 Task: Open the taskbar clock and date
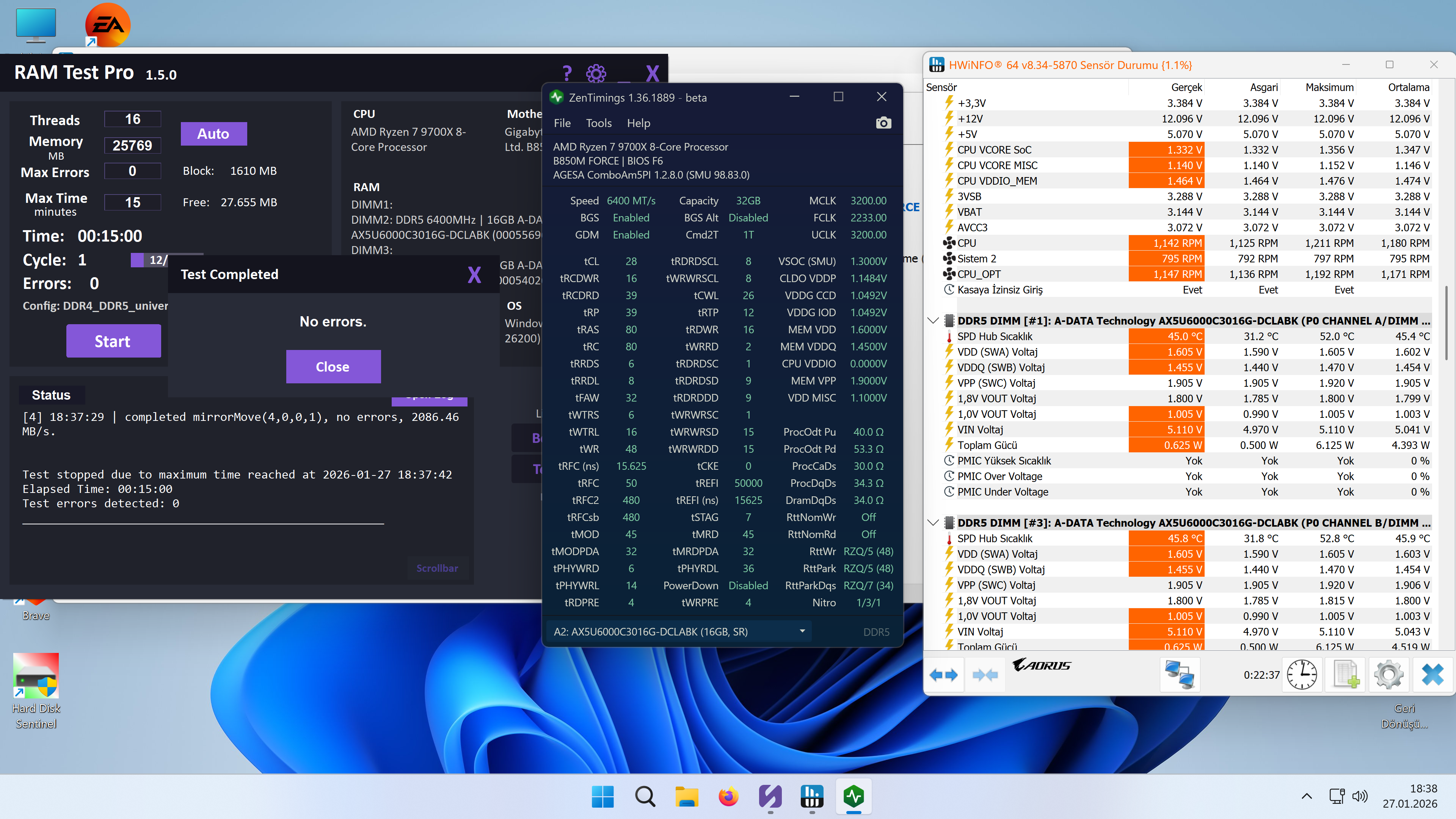click(x=1410, y=796)
